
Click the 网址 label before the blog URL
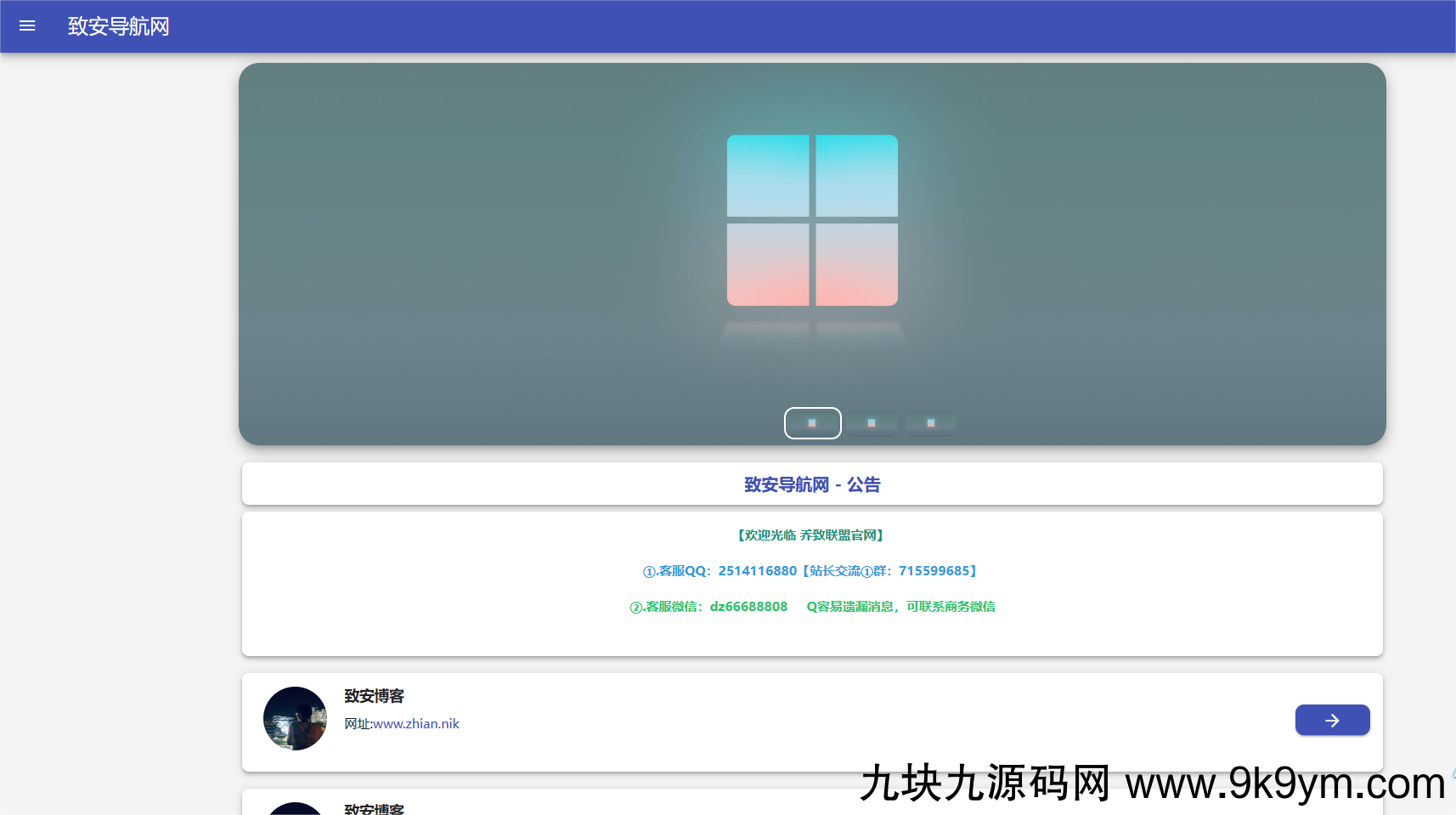coord(358,724)
